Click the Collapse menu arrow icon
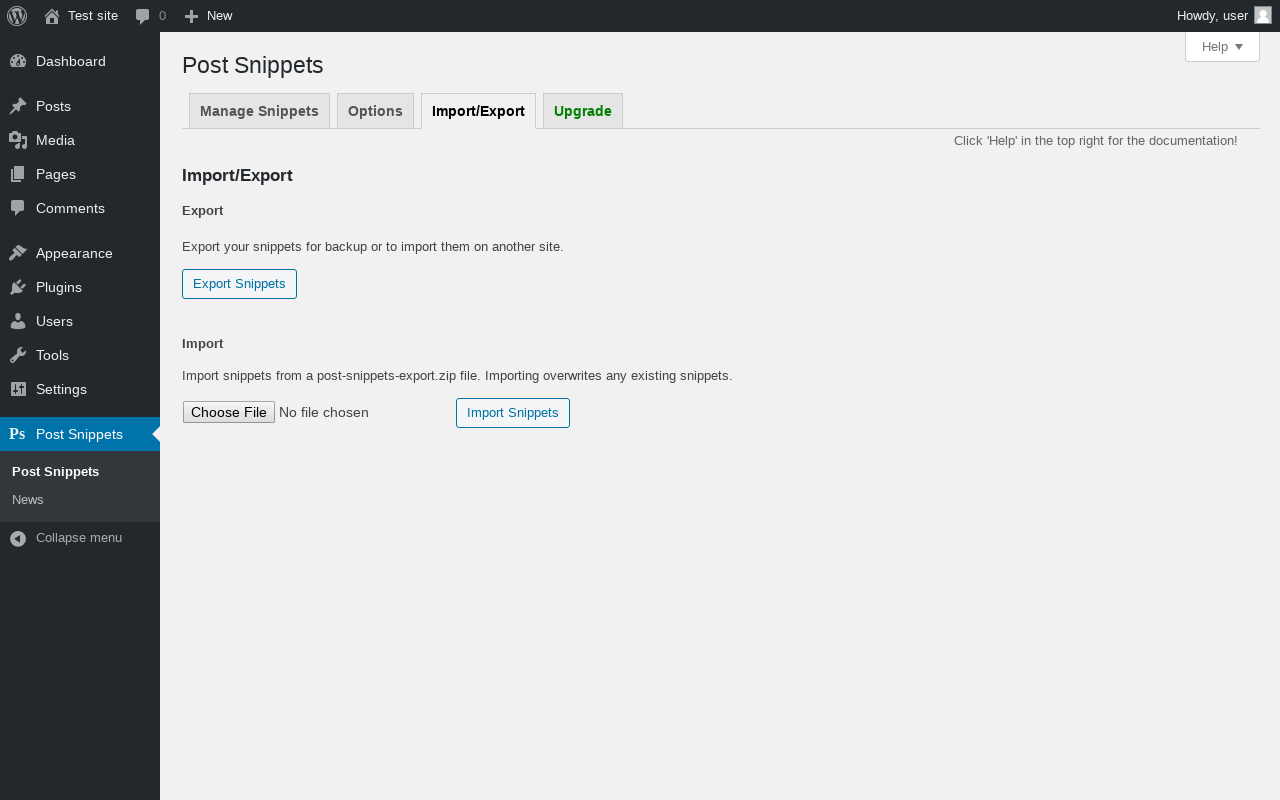This screenshot has height=800, width=1280. click(x=18, y=538)
